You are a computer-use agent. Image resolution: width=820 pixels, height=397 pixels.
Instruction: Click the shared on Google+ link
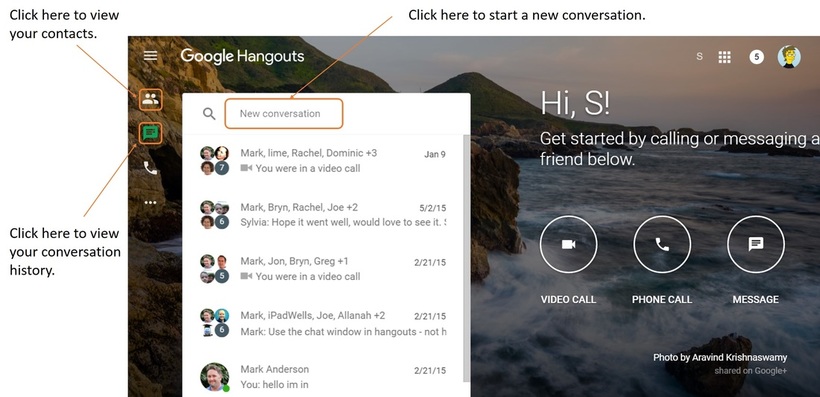tap(750, 371)
